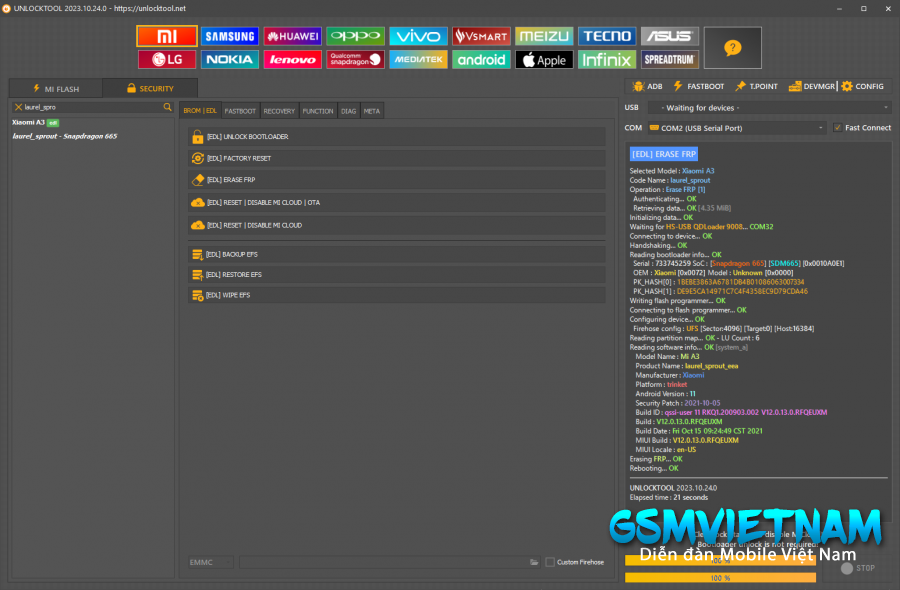Screen dimensions: 900x590
Task: Expand the USB Waiting for devices dropdown
Action: [769, 107]
